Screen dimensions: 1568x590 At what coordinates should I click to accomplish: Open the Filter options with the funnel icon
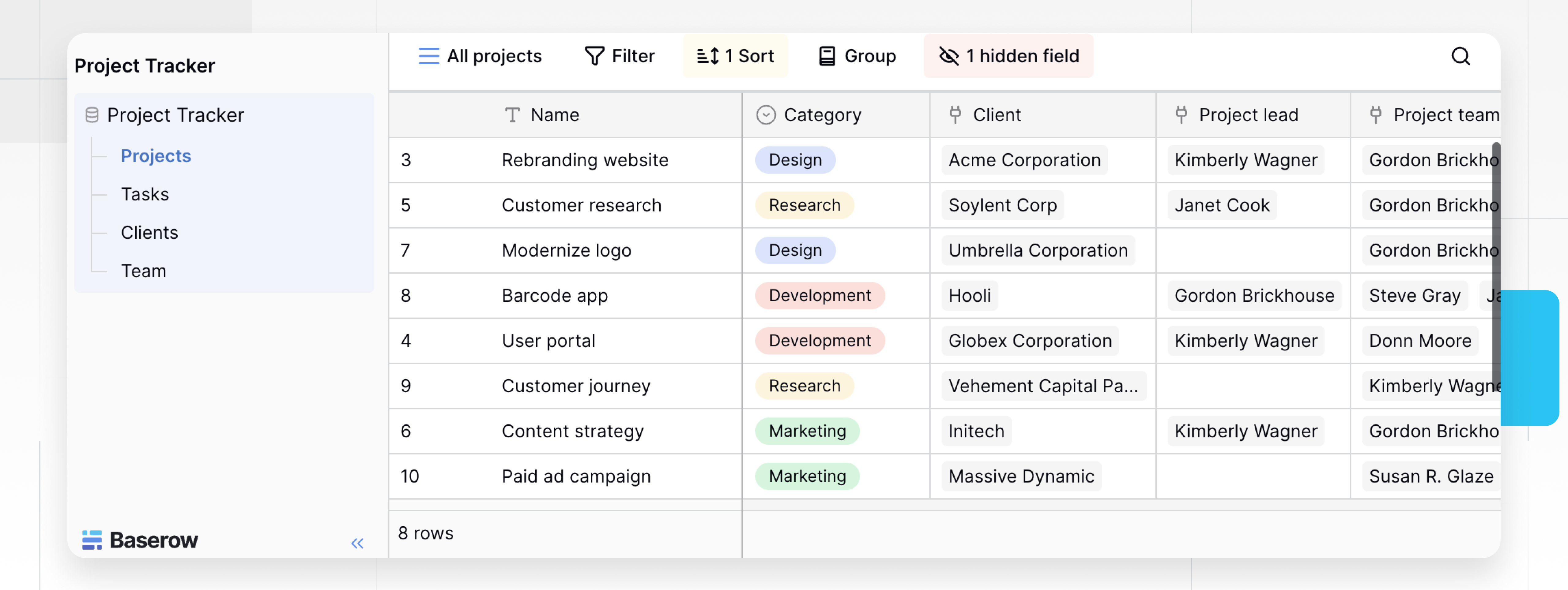point(595,56)
